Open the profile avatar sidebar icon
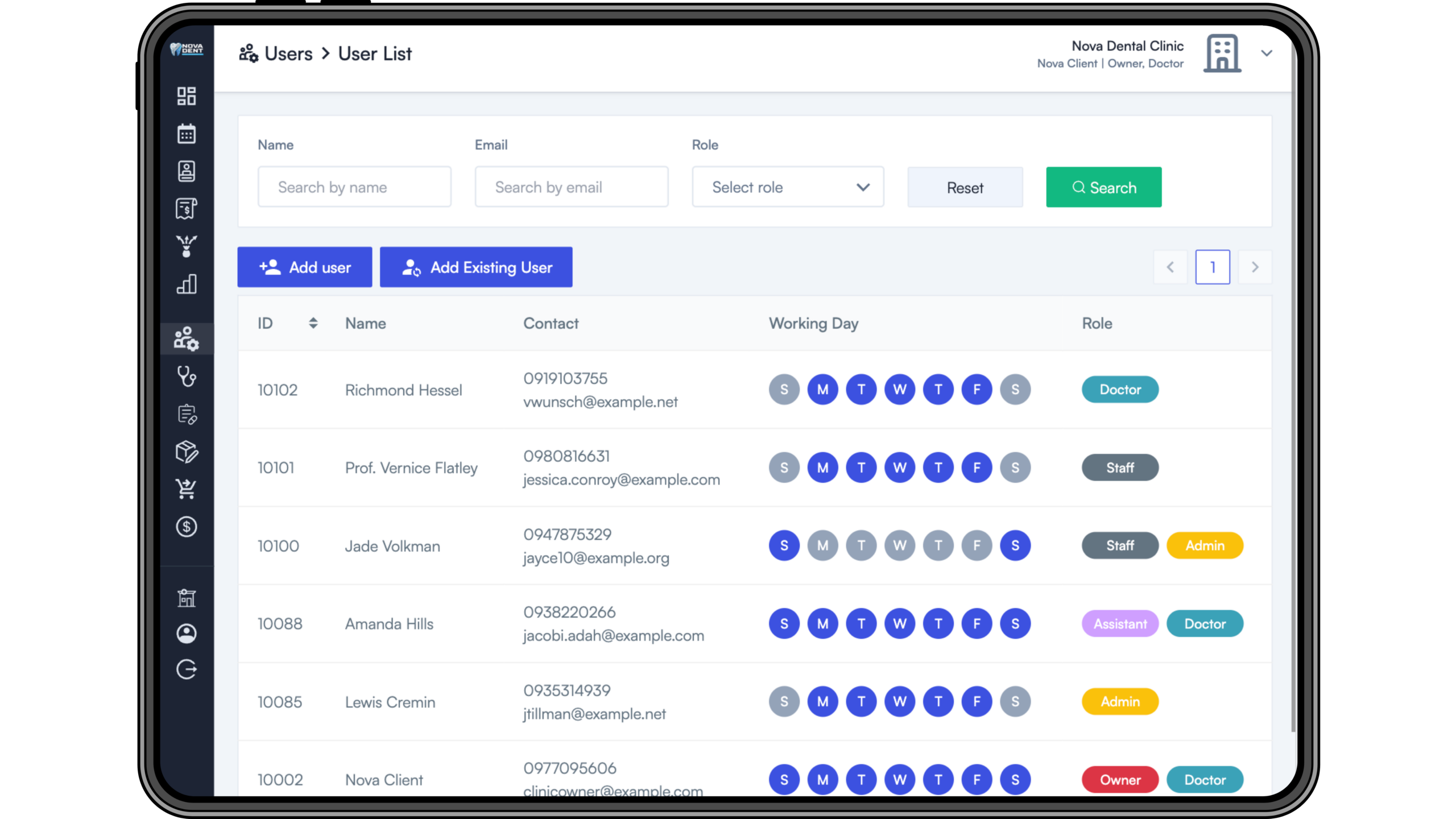This screenshot has width=1456, height=819. point(186,633)
